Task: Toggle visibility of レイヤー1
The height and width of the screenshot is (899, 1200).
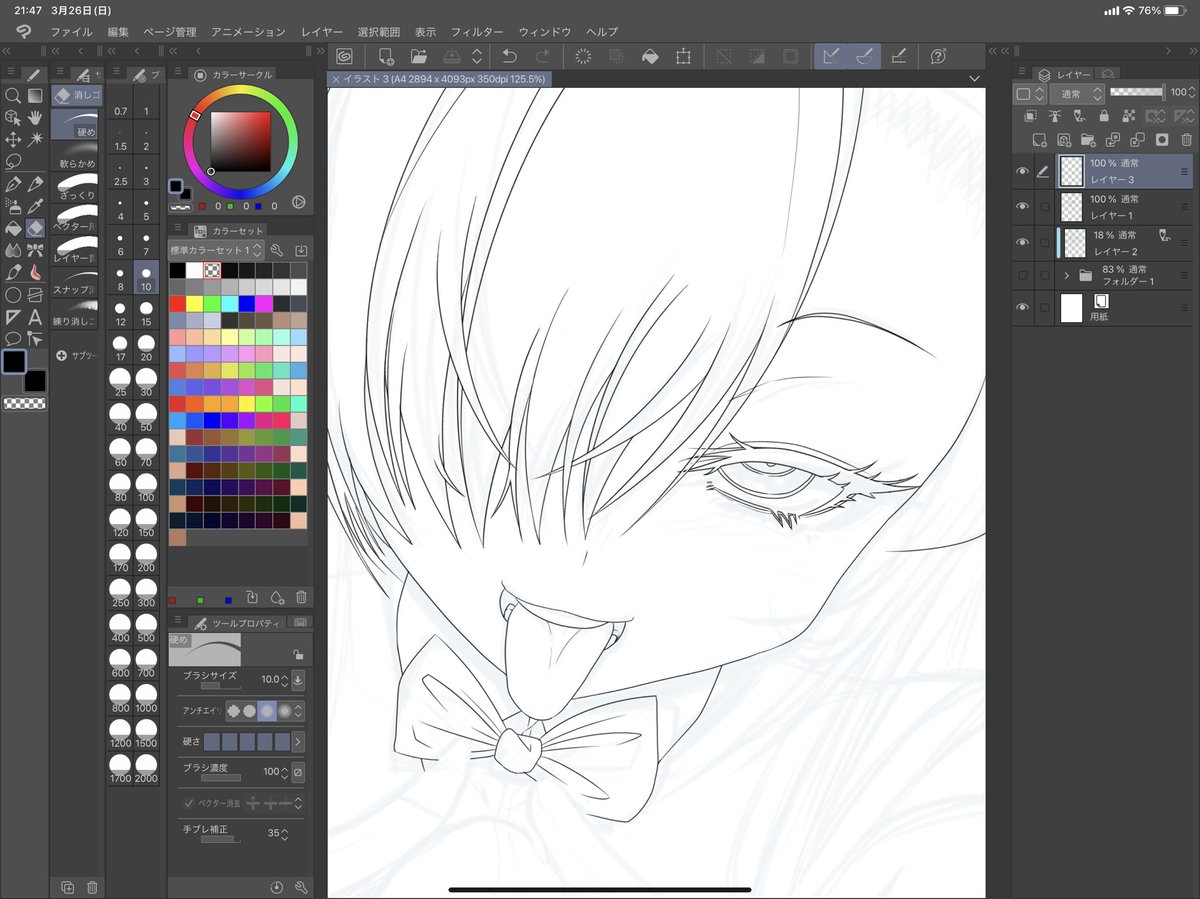Action: (x=1023, y=206)
